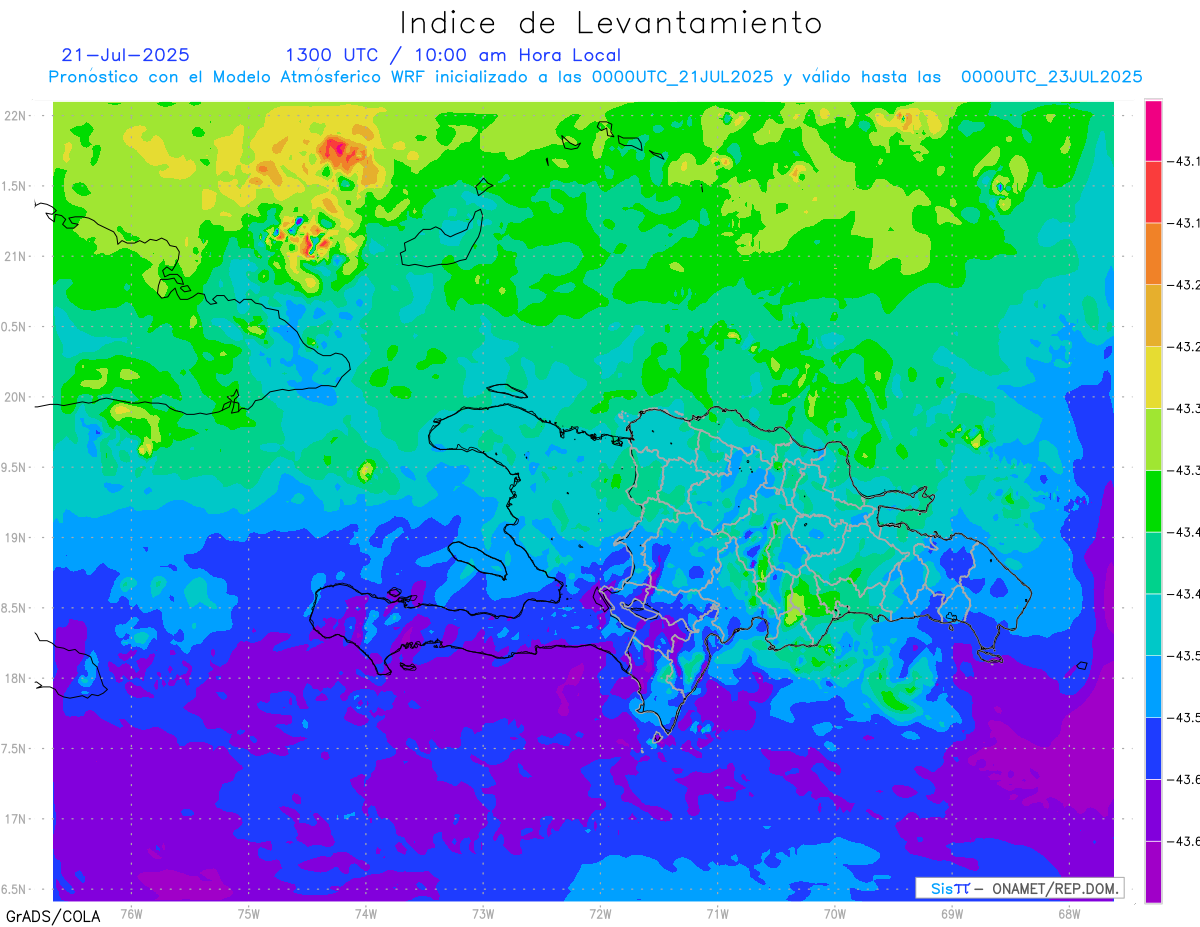1200x927 pixels.
Task: Pick the turquoise swatch in the colorbar
Action: (x=1153, y=625)
